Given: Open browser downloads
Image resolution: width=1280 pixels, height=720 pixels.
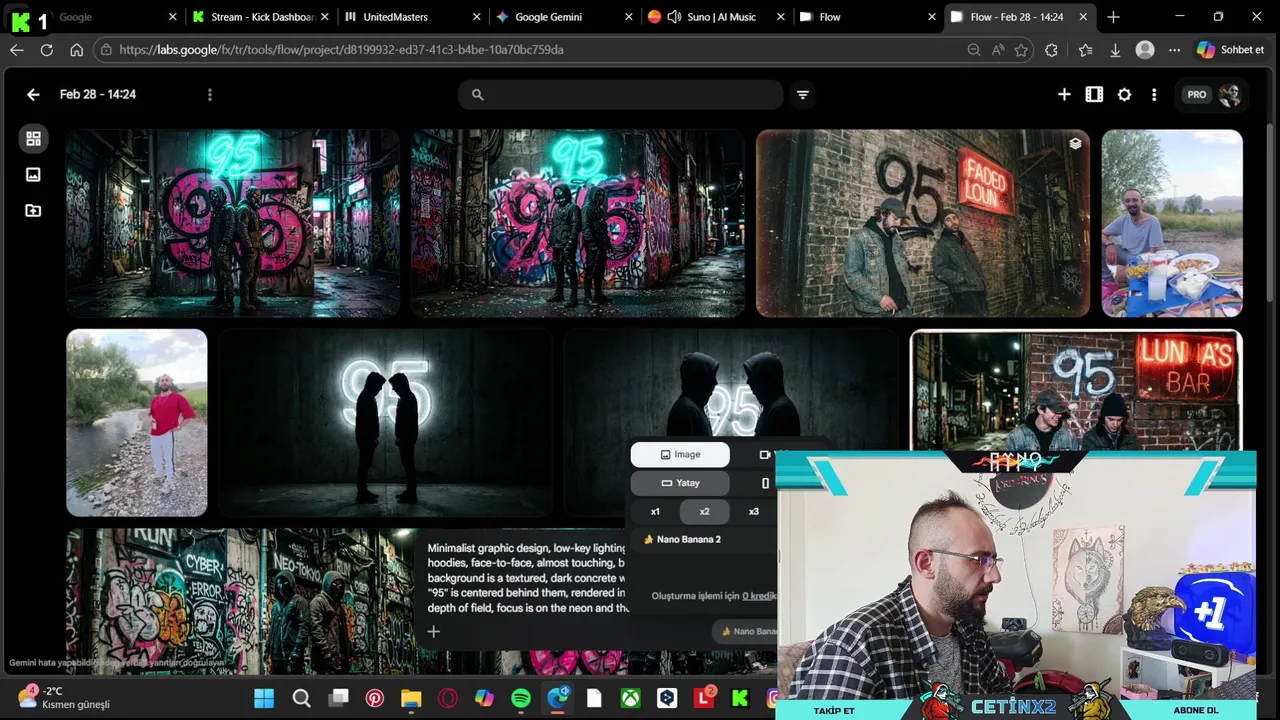Looking at the screenshot, I should pos(1115,50).
